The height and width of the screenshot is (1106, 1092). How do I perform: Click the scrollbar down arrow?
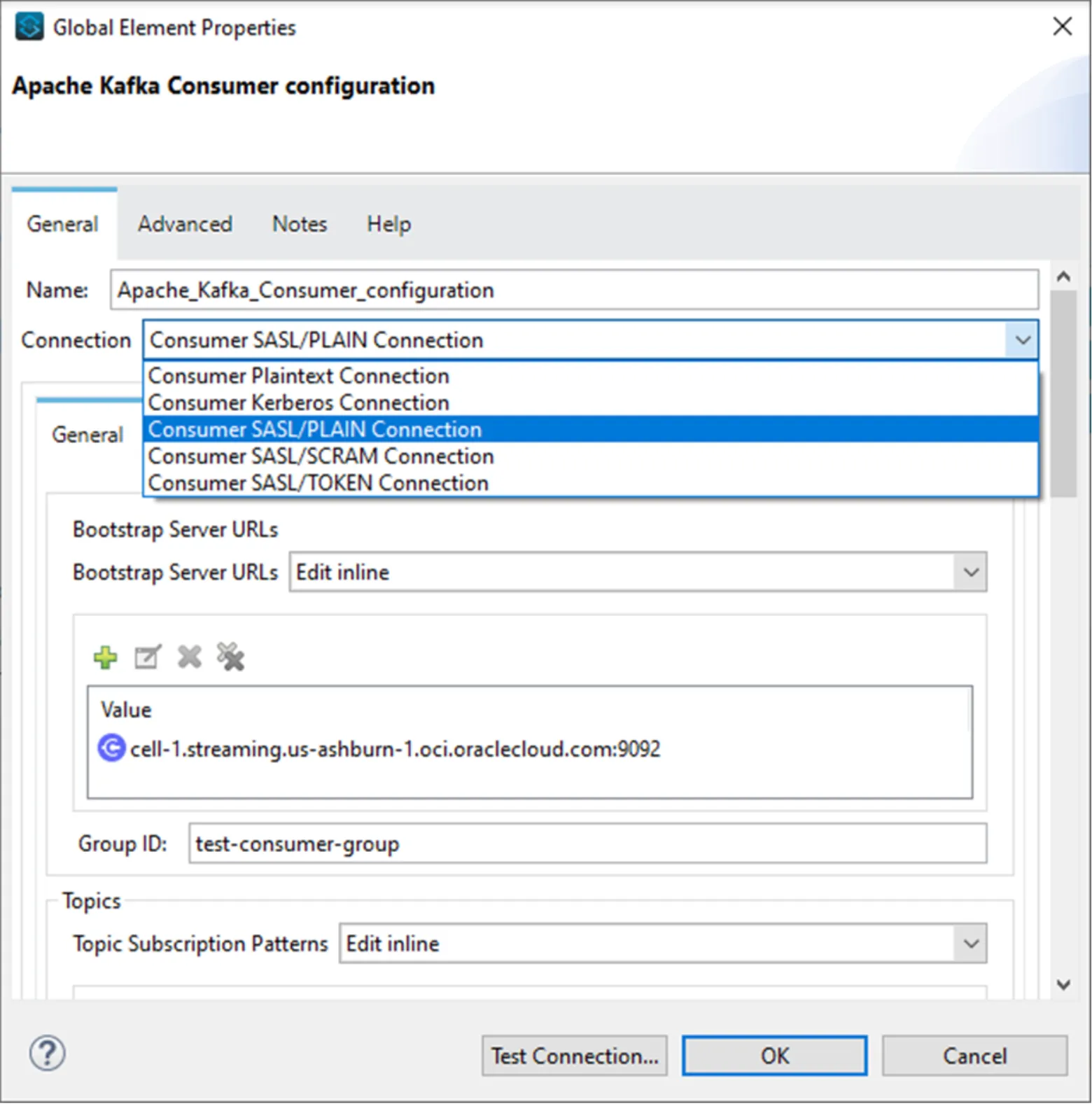(1064, 985)
